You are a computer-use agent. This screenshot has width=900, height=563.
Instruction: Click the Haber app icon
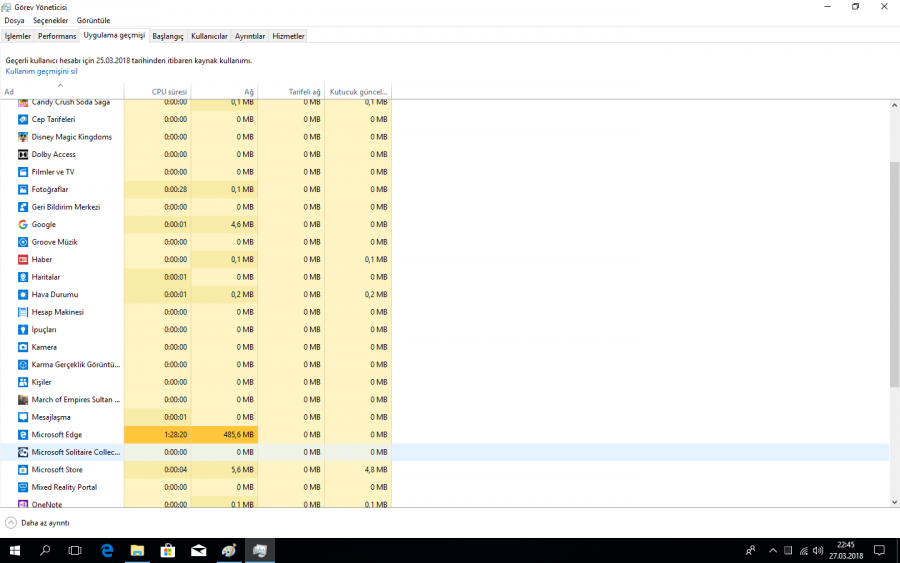tap(23, 259)
